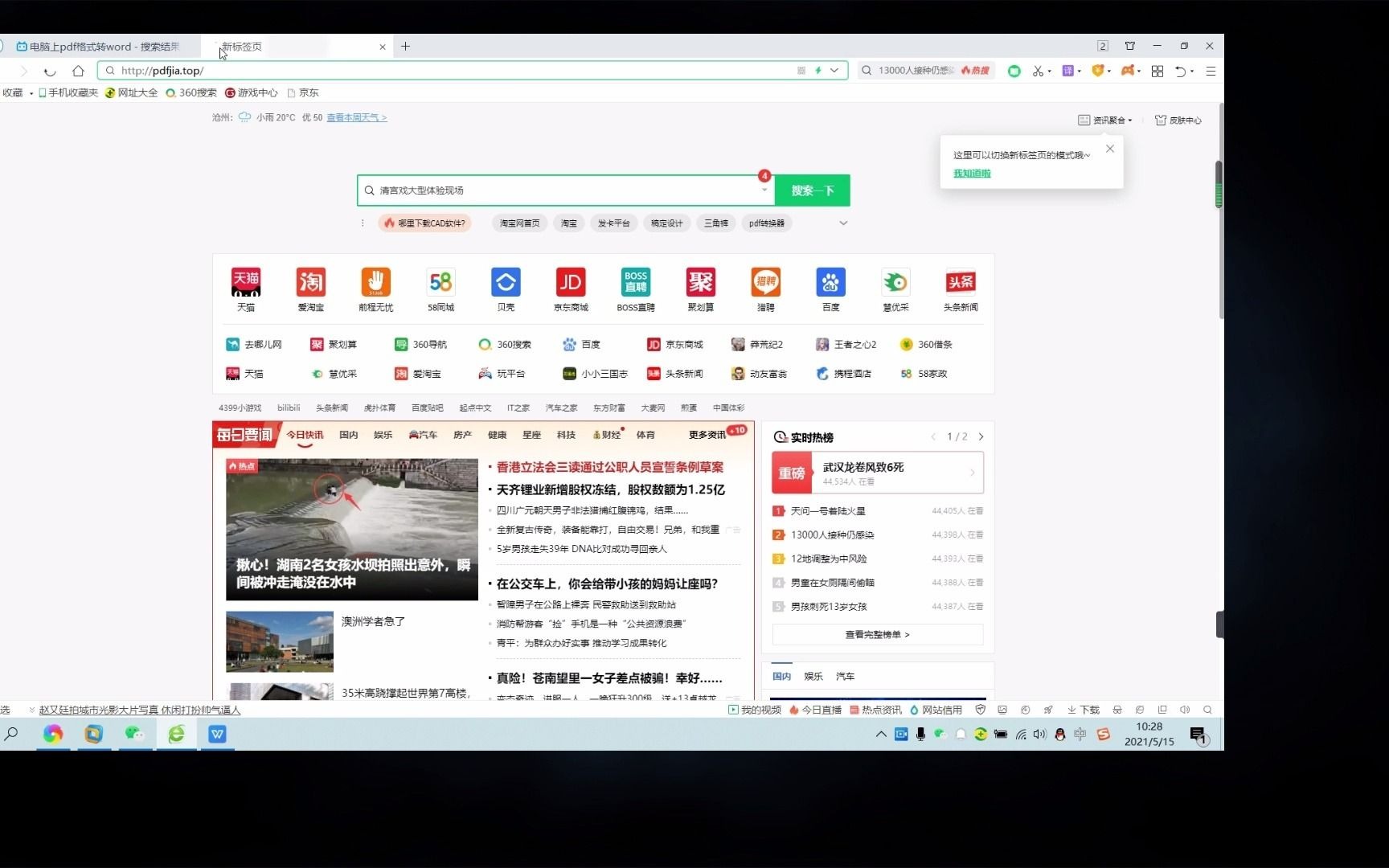Click 查看完整榜单 button
This screenshot has width=1389, height=868.
click(878, 634)
